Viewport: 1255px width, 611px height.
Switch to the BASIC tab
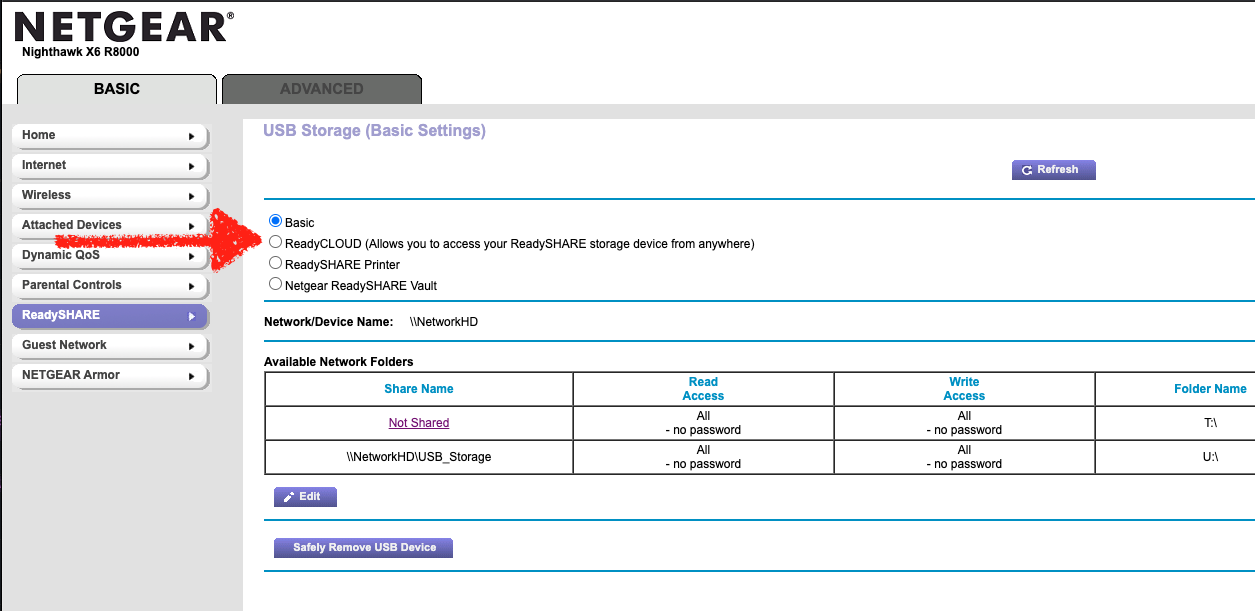116,89
